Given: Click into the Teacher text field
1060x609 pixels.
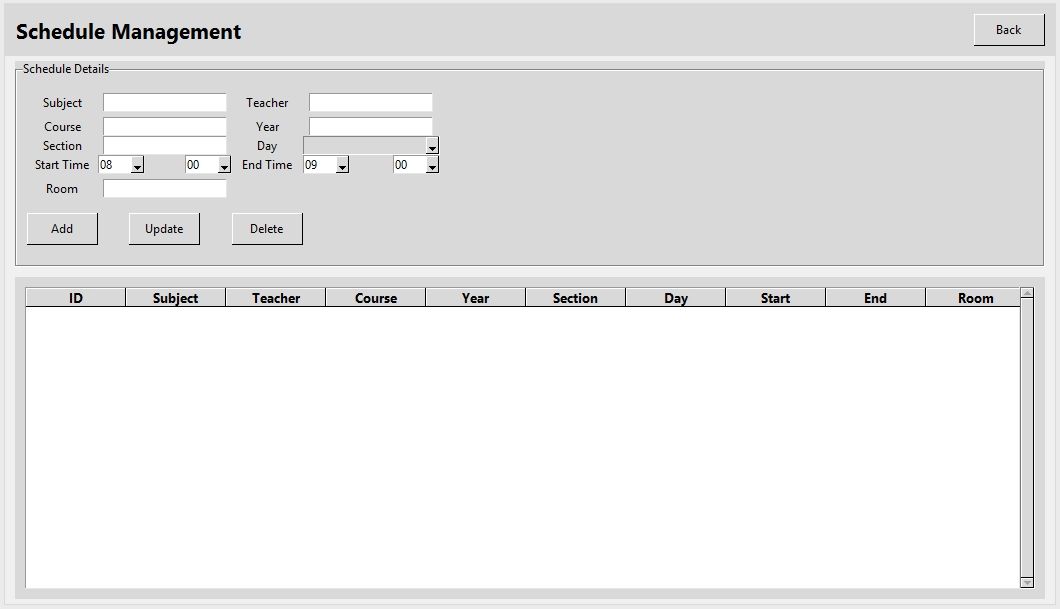Looking at the screenshot, I should click(x=370, y=103).
